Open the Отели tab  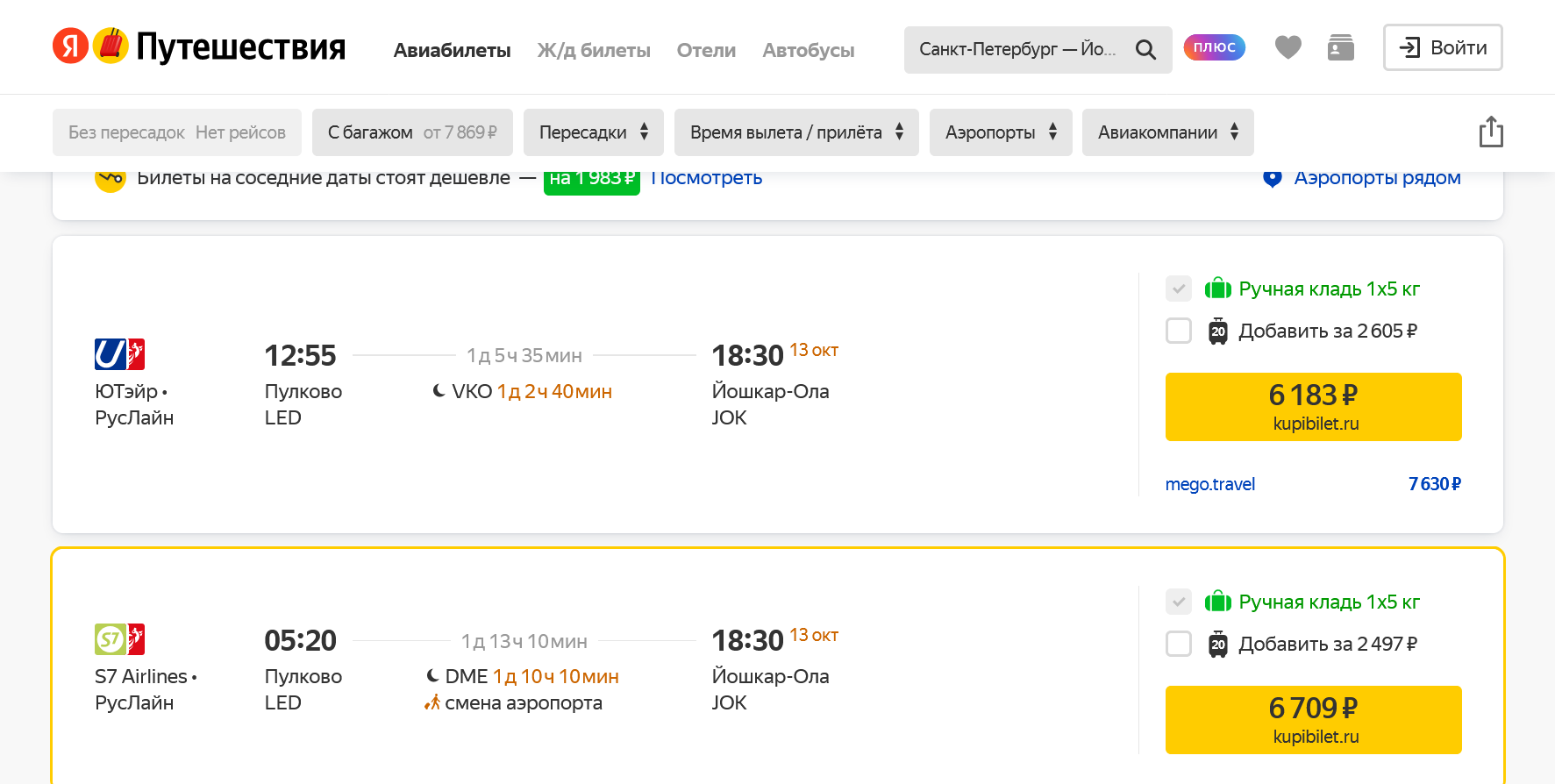coord(706,51)
